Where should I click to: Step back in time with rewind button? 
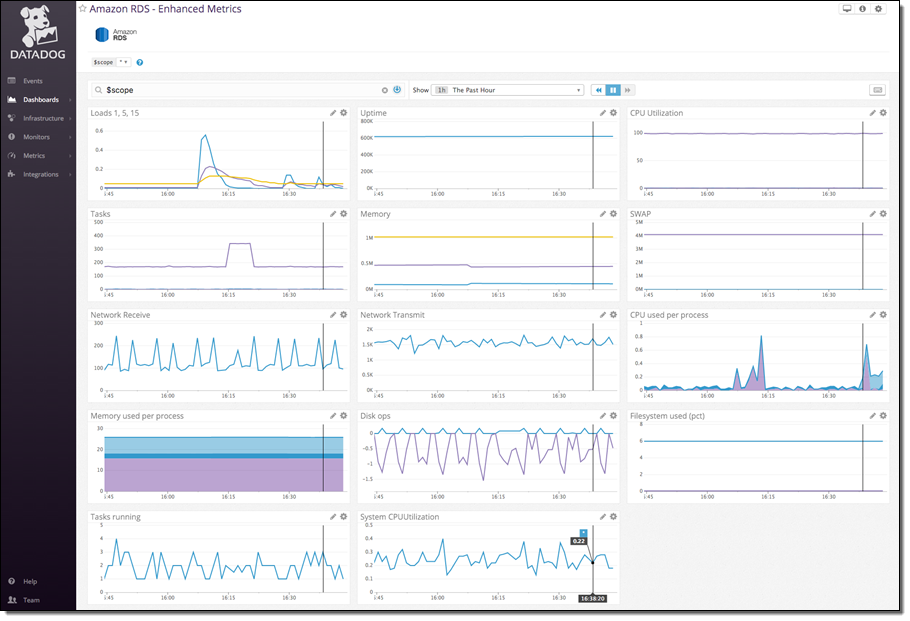tap(599, 90)
